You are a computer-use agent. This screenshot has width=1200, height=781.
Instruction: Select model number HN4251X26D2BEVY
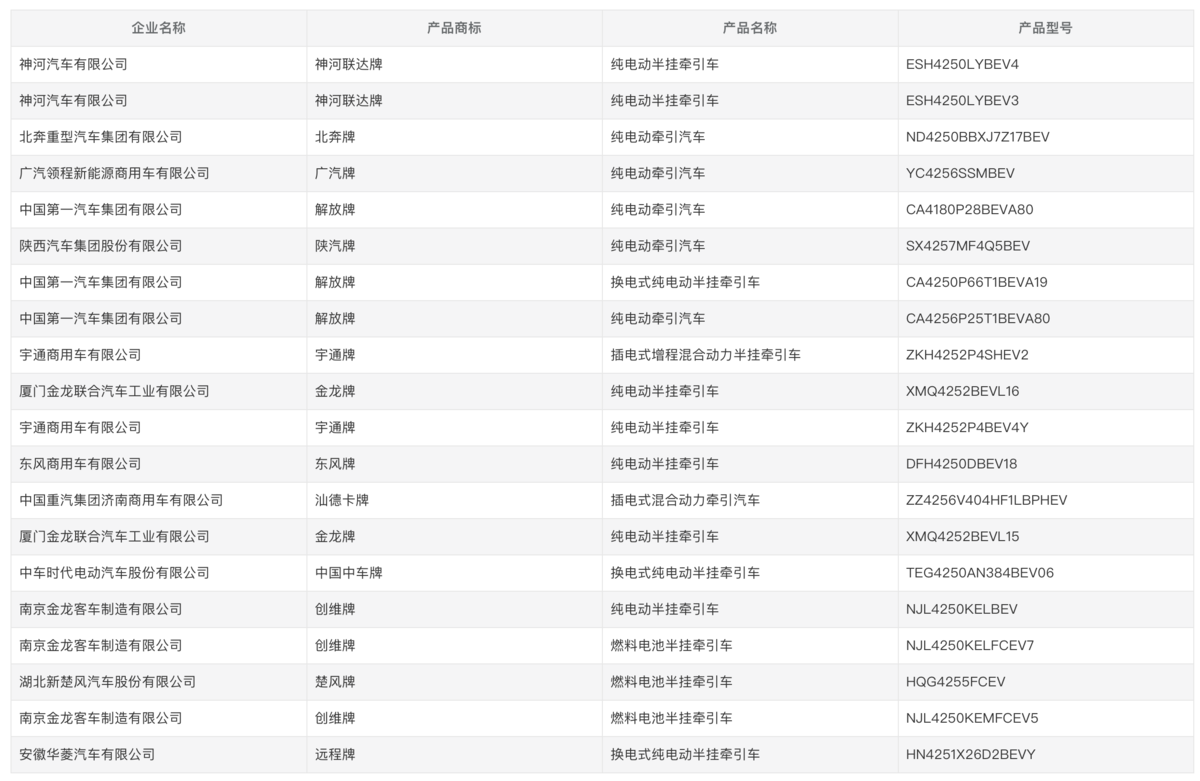(x=970, y=754)
